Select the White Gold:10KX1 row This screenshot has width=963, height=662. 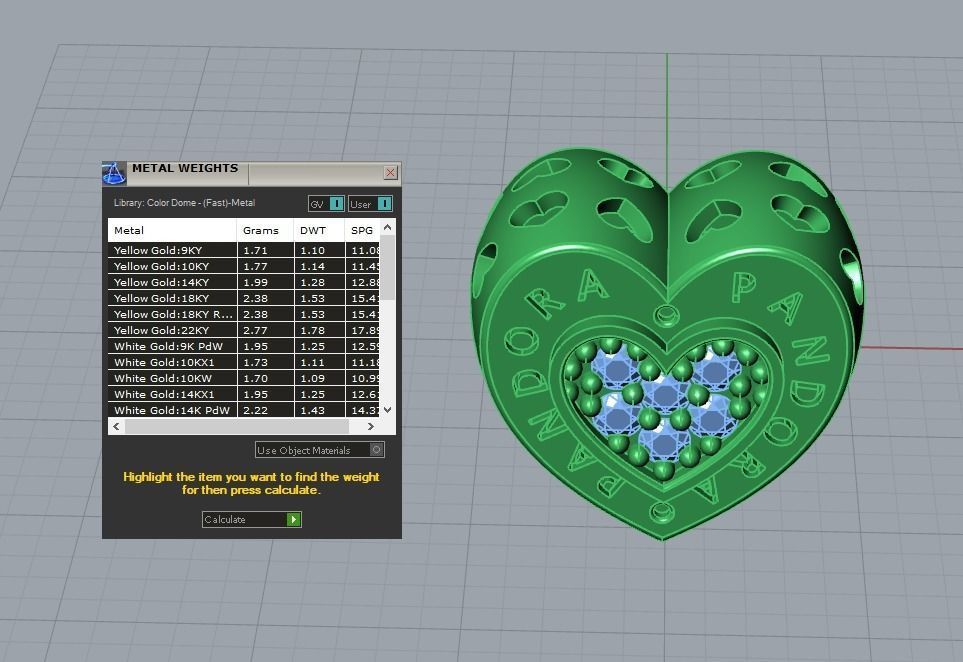[x=244, y=362]
